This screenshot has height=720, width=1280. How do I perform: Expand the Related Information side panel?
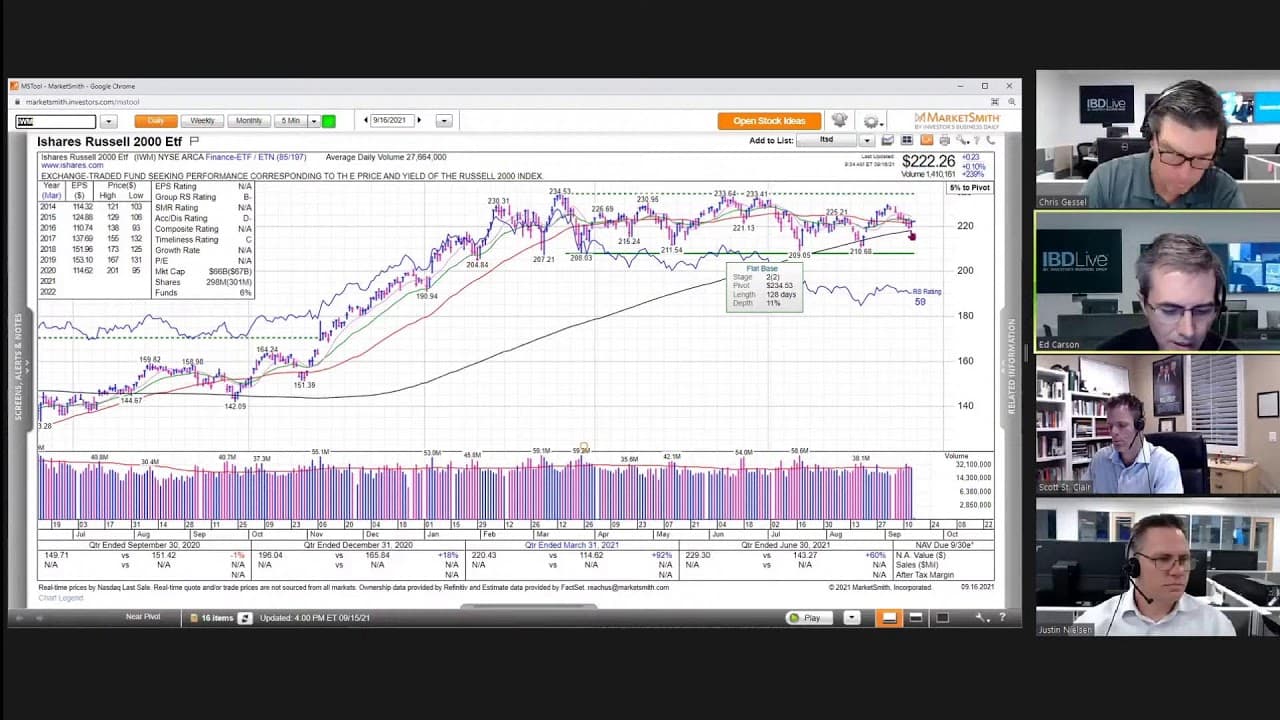click(x=1012, y=367)
